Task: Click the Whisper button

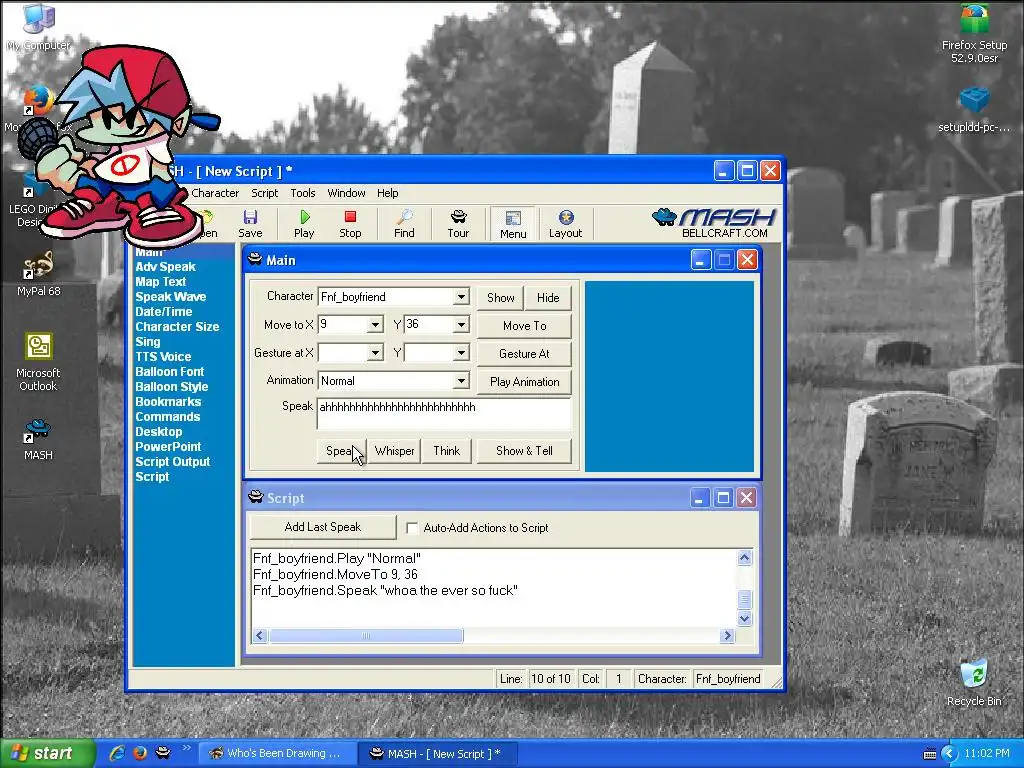Action: tap(394, 451)
